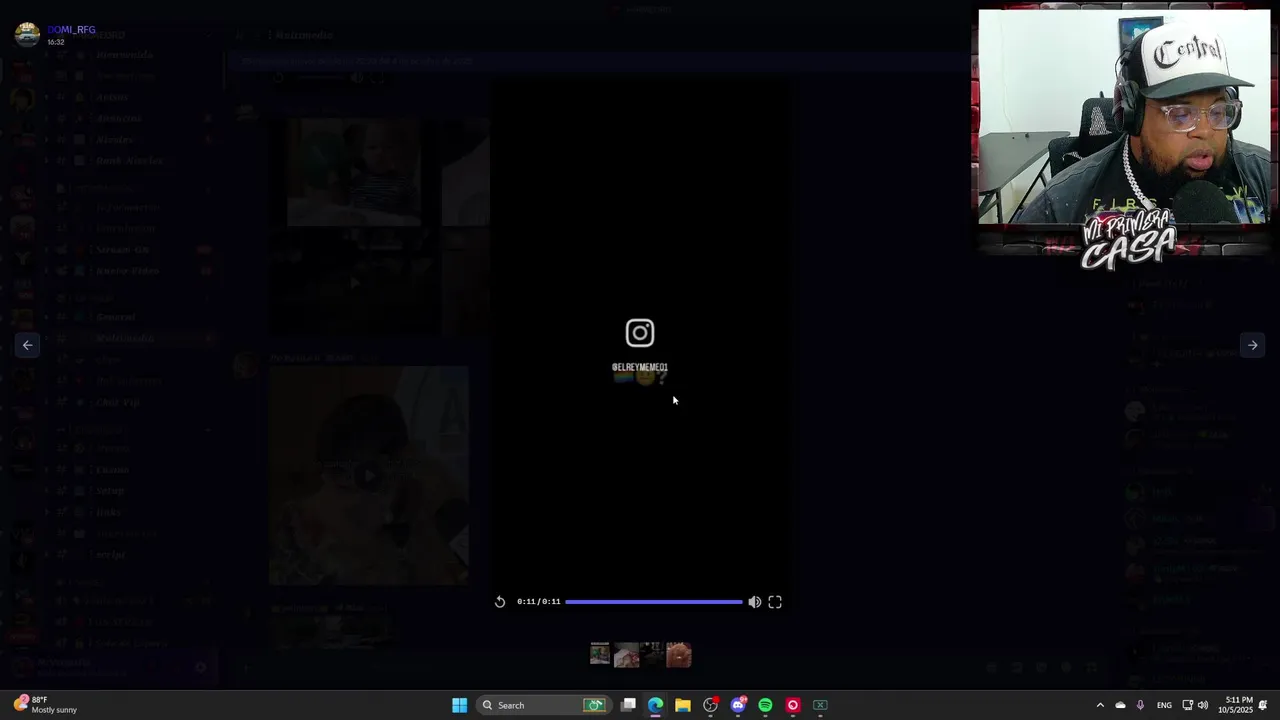Open the system volume tray icon
The width and height of the screenshot is (1280, 720).
[1202, 705]
